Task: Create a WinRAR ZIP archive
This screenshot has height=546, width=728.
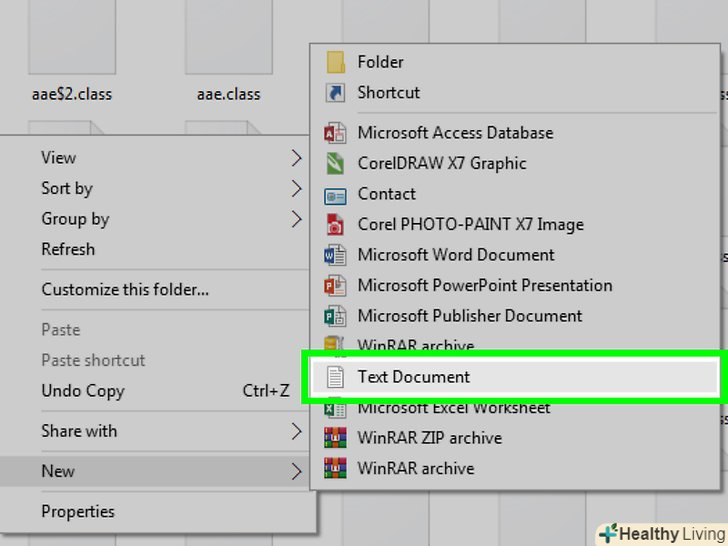Action: coord(515,438)
